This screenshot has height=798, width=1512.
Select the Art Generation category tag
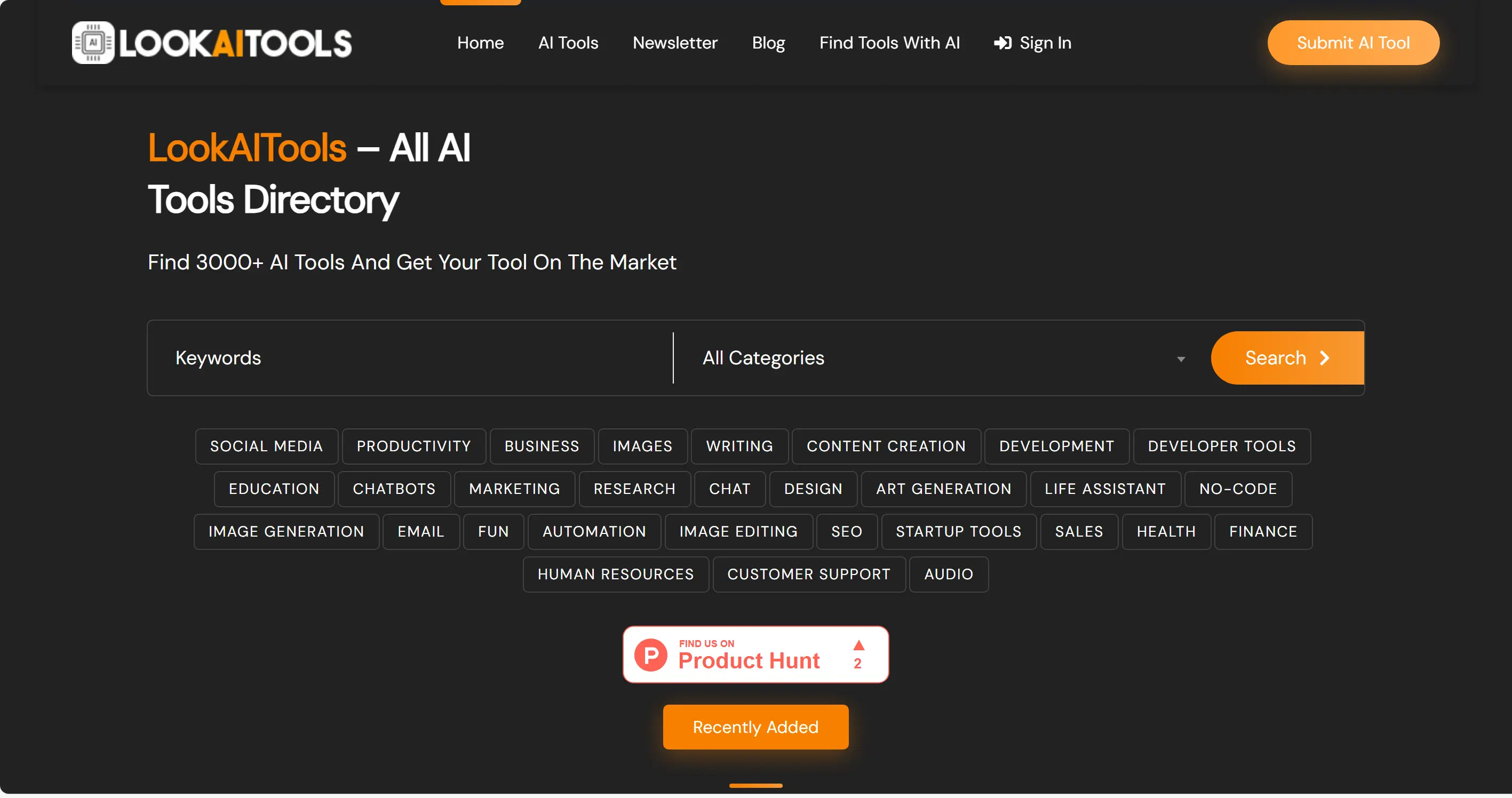pos(944,489)
